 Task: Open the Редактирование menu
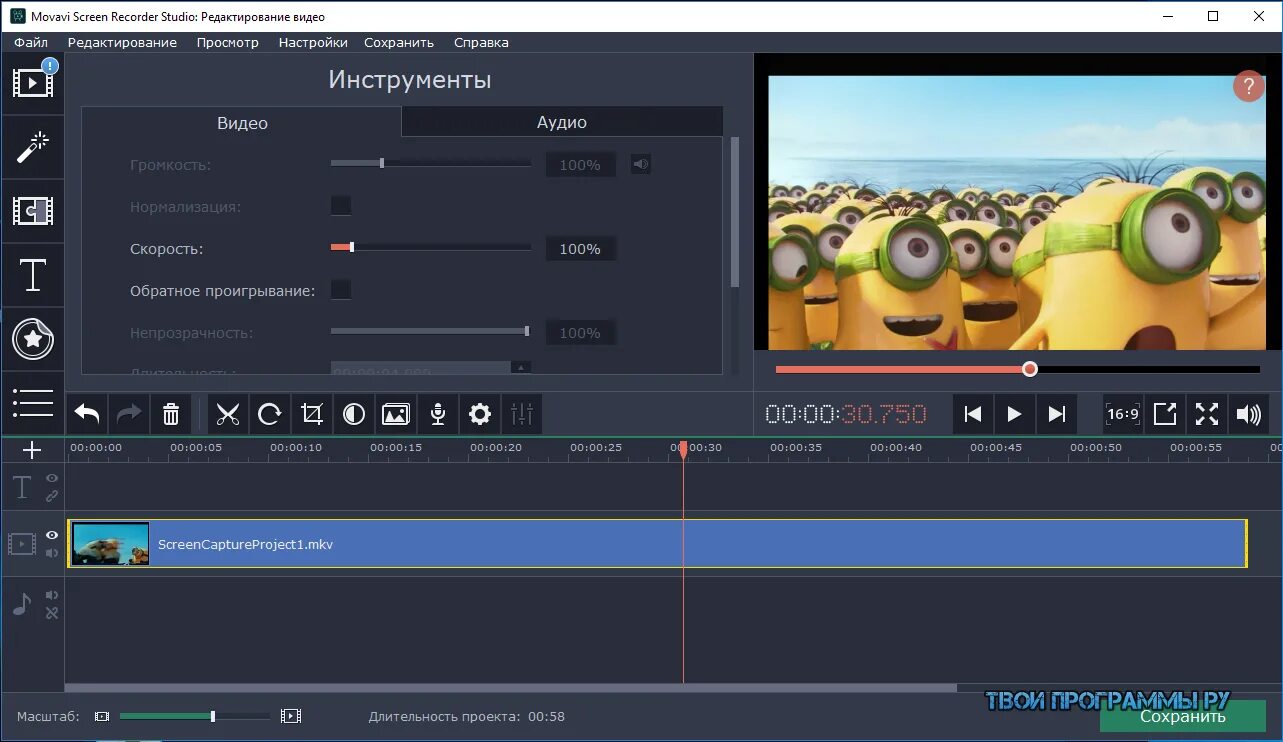pos(122,42)
